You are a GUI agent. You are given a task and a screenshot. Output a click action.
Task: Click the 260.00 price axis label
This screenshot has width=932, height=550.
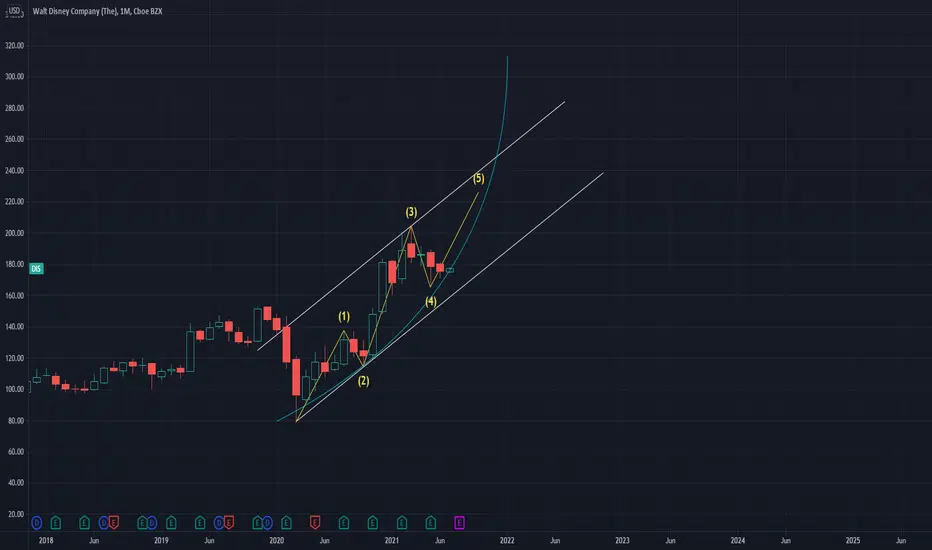pyautogui.click(x=15, y=139)
